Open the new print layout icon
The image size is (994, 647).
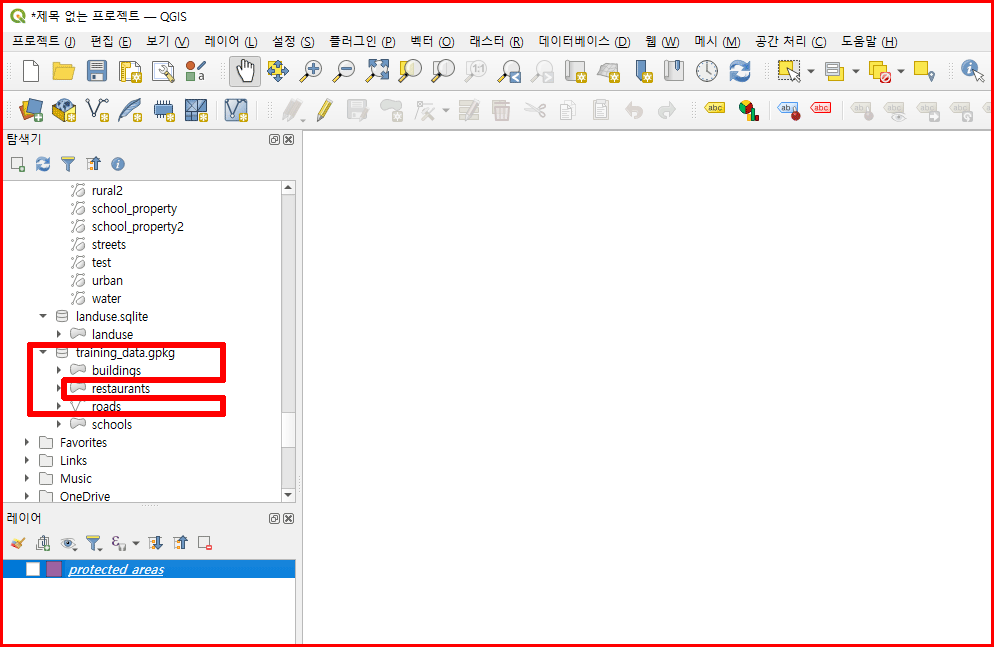(x=130, y=71)
